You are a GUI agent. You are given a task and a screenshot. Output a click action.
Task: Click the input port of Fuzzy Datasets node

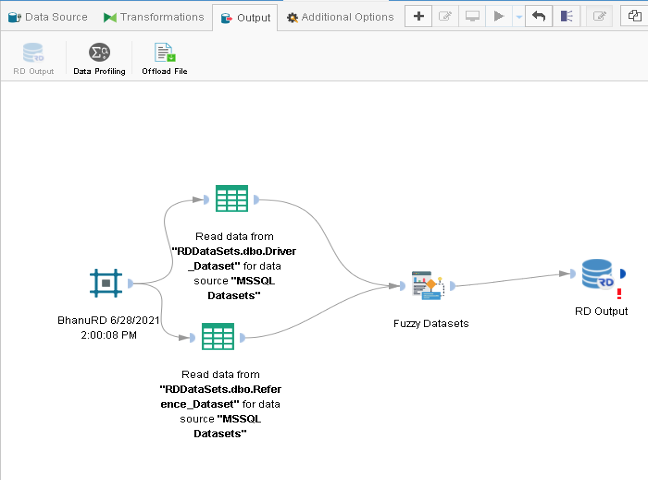(x=403, y=286)
